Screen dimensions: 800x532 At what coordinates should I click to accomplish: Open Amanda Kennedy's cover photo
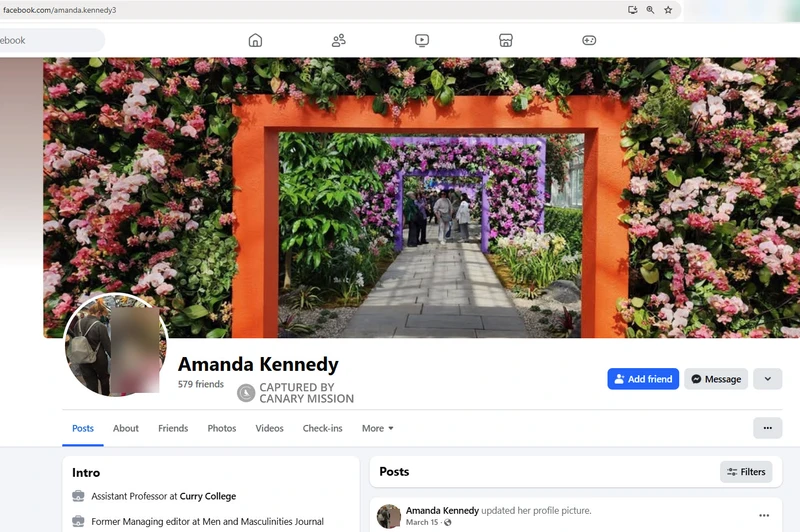click(421, 197)
